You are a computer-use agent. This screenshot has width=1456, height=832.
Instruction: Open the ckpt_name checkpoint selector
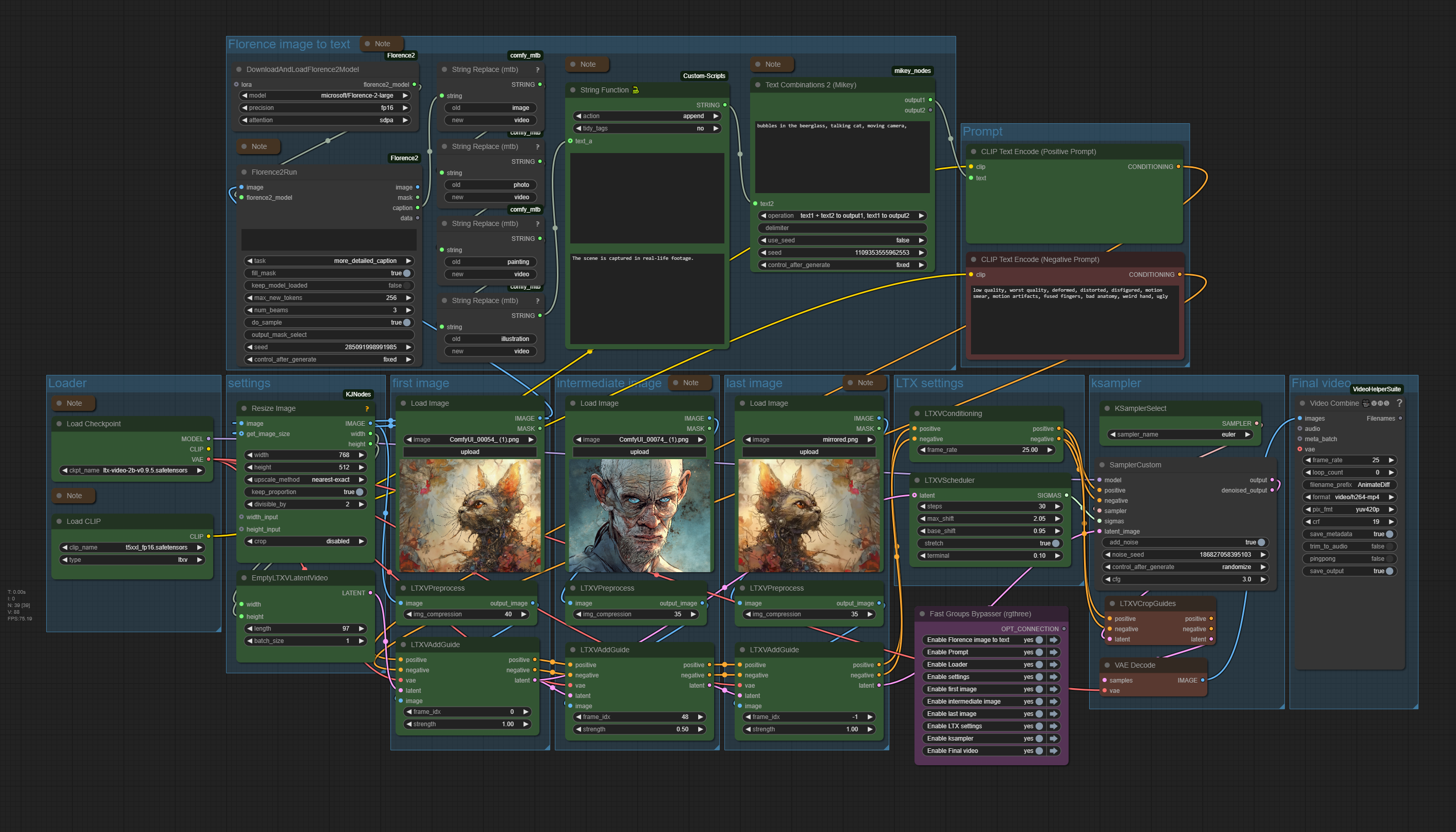point(132,470)
